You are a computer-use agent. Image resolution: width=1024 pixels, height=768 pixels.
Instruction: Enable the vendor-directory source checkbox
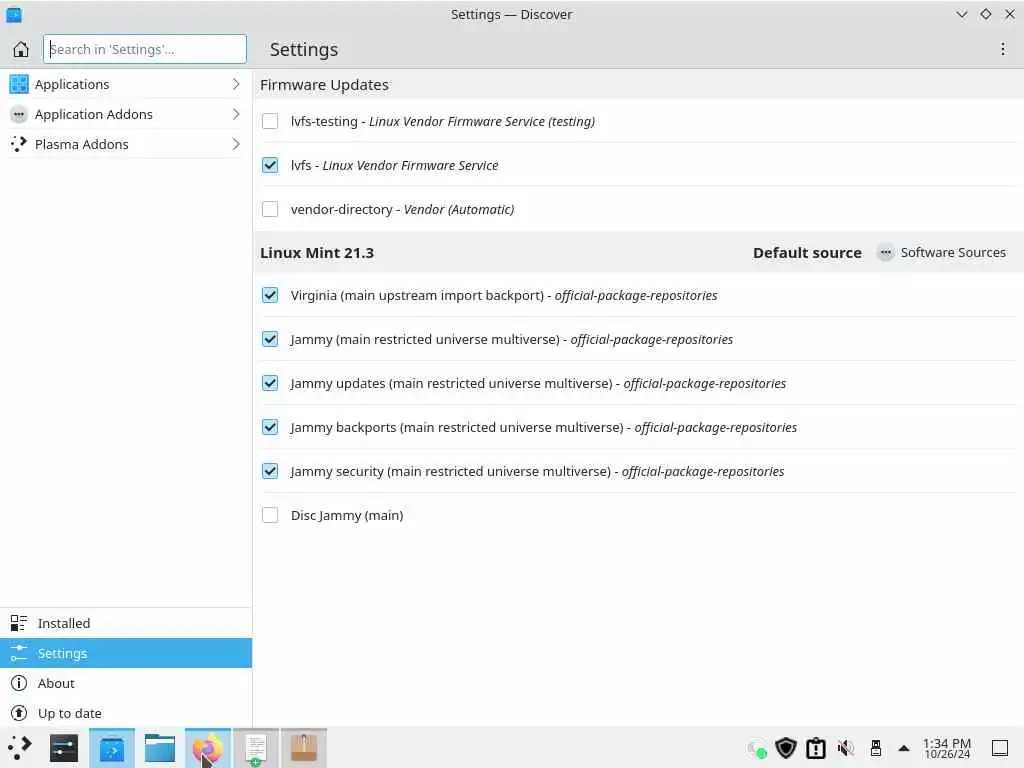click(270, 209)
